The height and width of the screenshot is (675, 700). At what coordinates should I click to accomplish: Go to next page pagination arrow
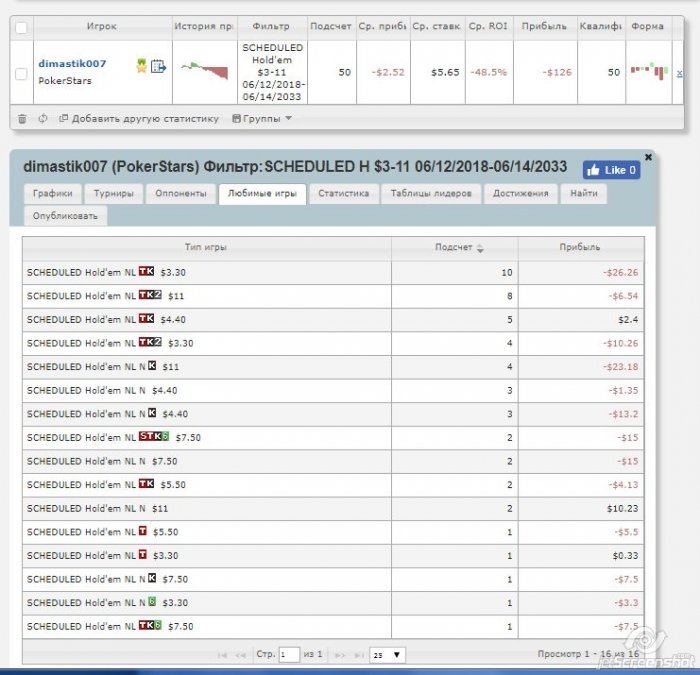point(340,655)
